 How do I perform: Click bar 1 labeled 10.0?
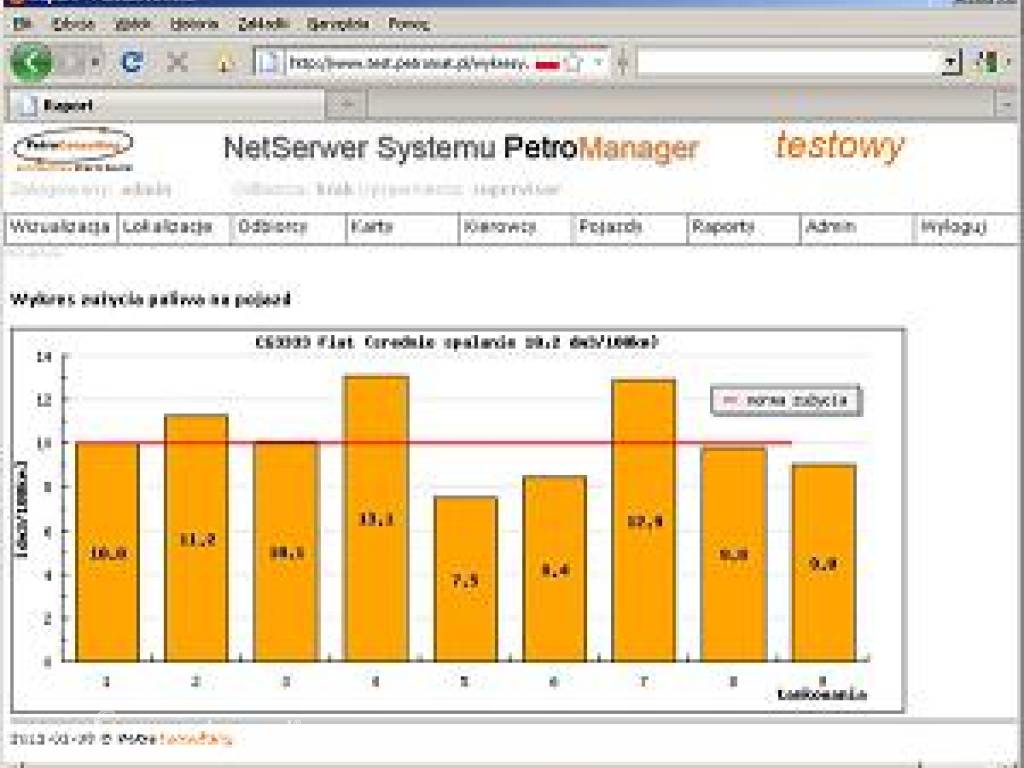(108, 552)
